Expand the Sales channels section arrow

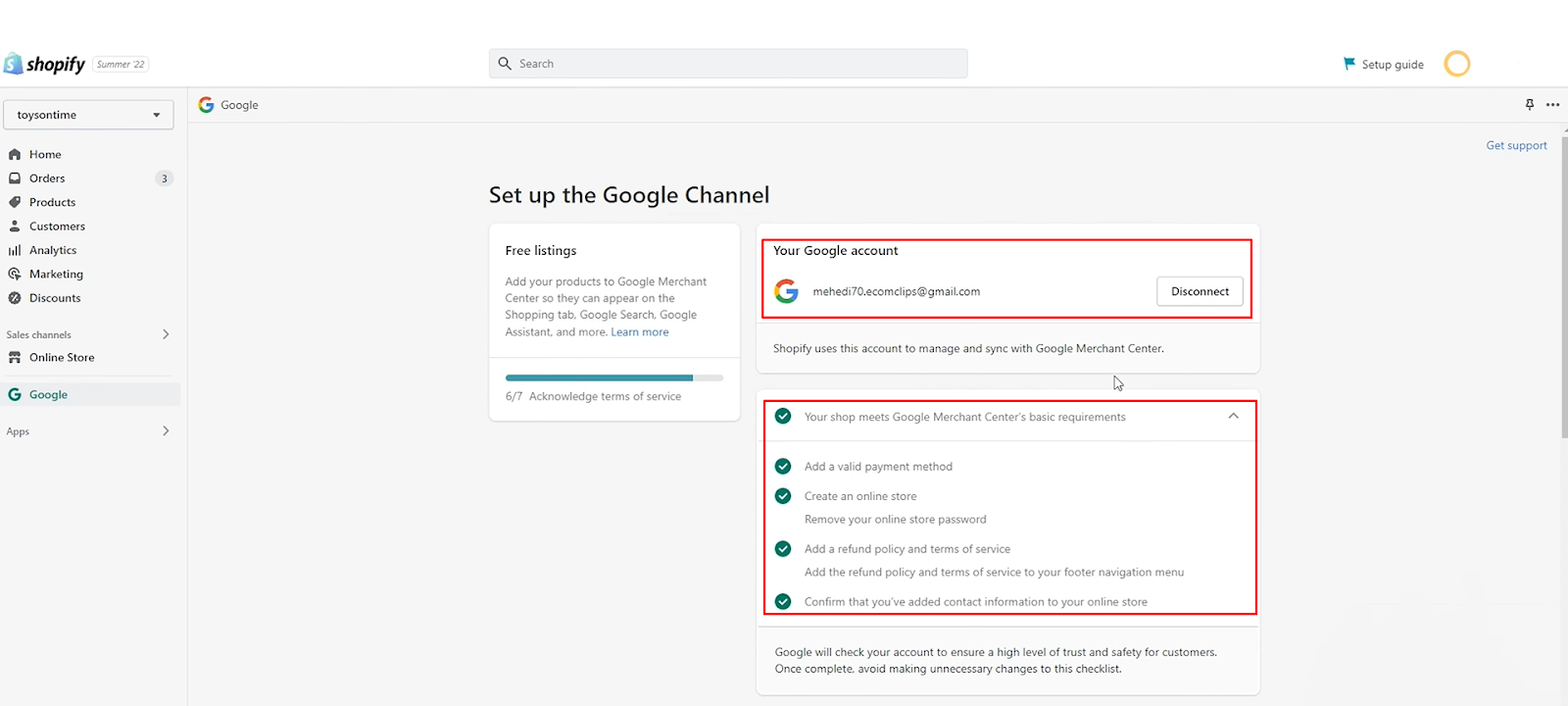point(166,334)
